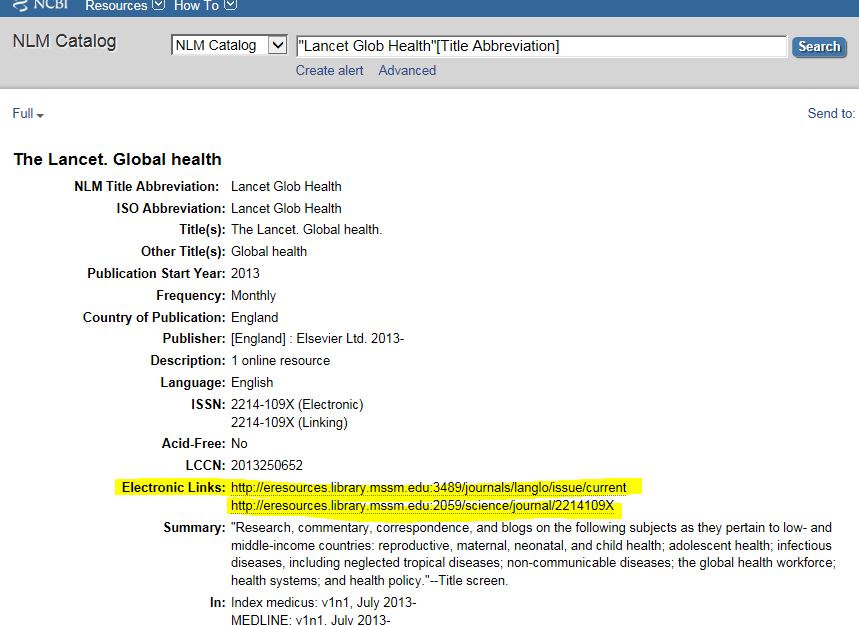Image resolution: width=859 pixels, height=625 pixels.
Task: Click the '2214-109X (Electronic)' ISSN text
Action: click(297, 405)
